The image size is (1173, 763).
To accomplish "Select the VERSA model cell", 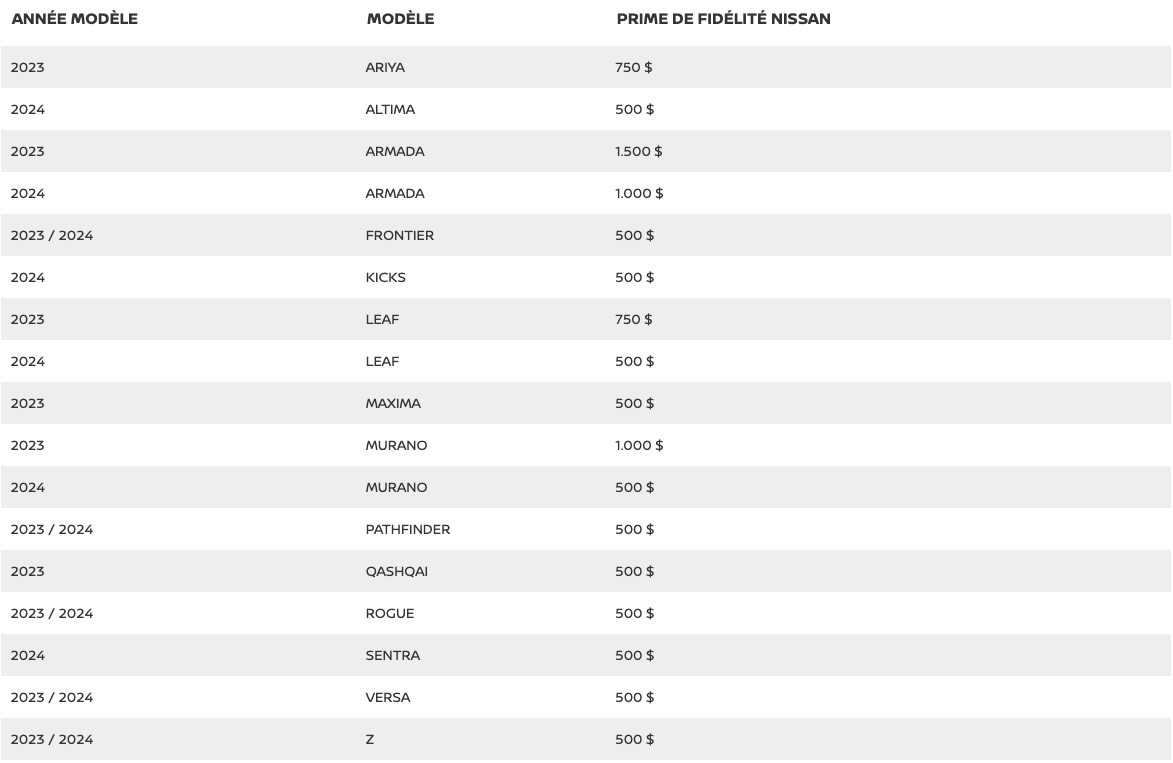I will point(388,697).
